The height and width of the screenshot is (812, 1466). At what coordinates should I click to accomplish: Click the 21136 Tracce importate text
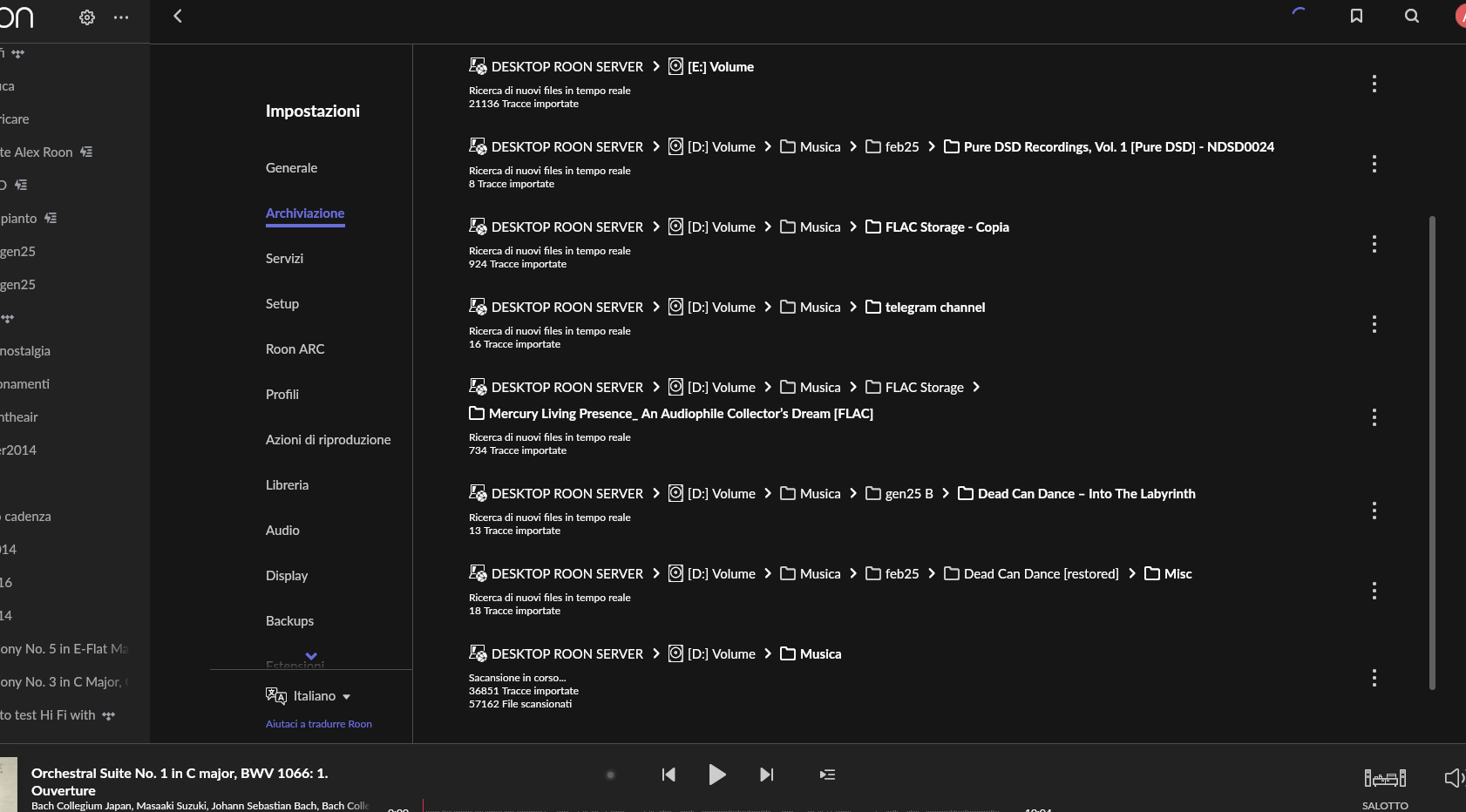coord(524,104)
